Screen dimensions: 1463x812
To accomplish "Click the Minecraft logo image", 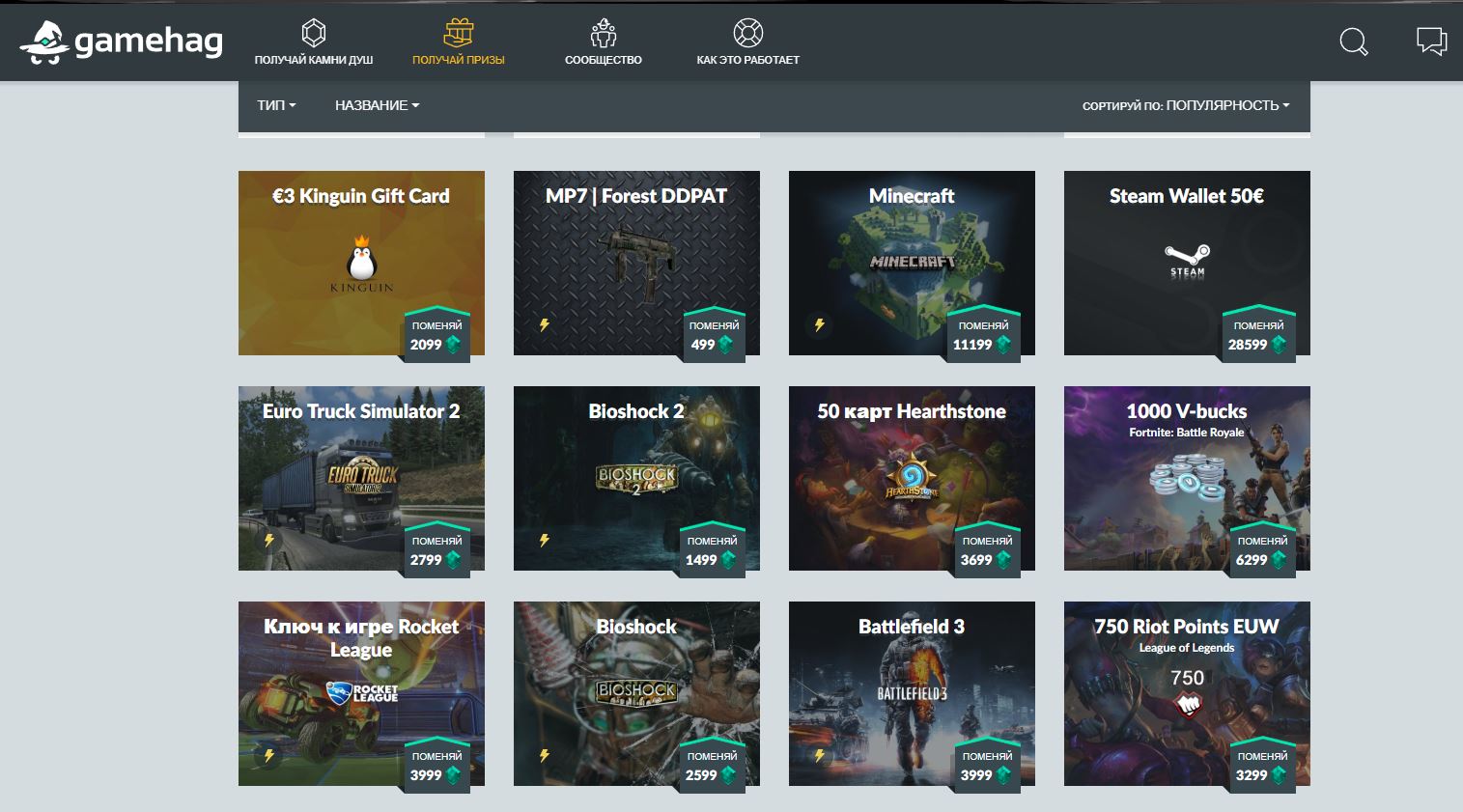I will tap(912, 261).
